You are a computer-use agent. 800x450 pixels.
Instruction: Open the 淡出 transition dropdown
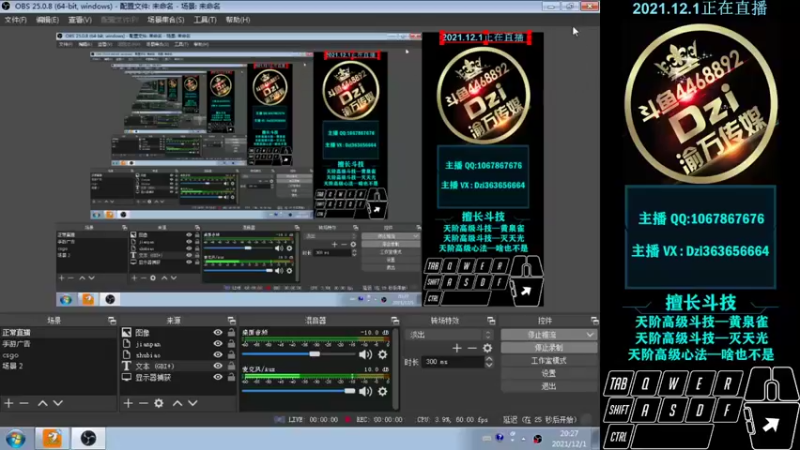coord(449,335)
